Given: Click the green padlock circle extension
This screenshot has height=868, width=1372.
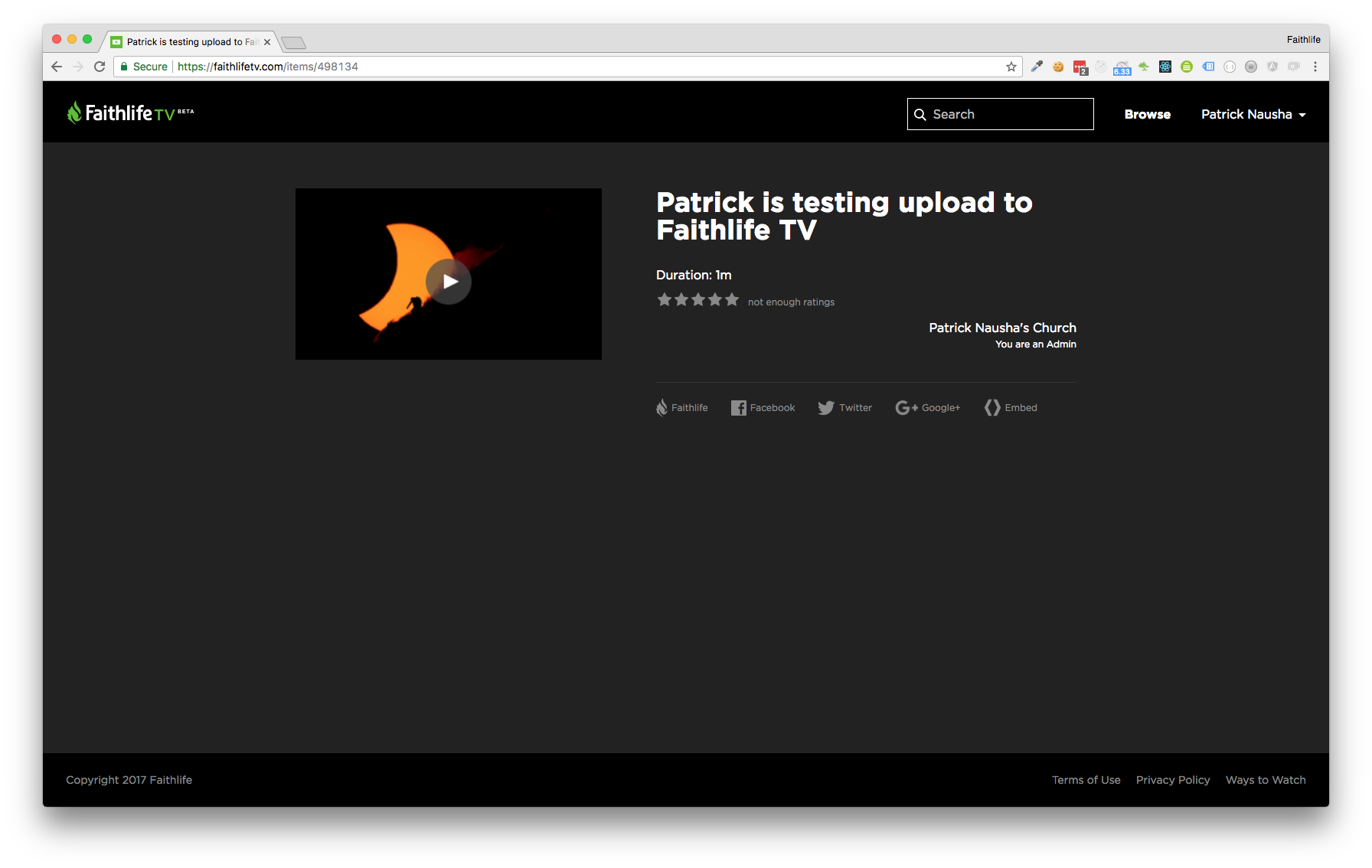Looking at the screenshot, I should coord(1187,67).
